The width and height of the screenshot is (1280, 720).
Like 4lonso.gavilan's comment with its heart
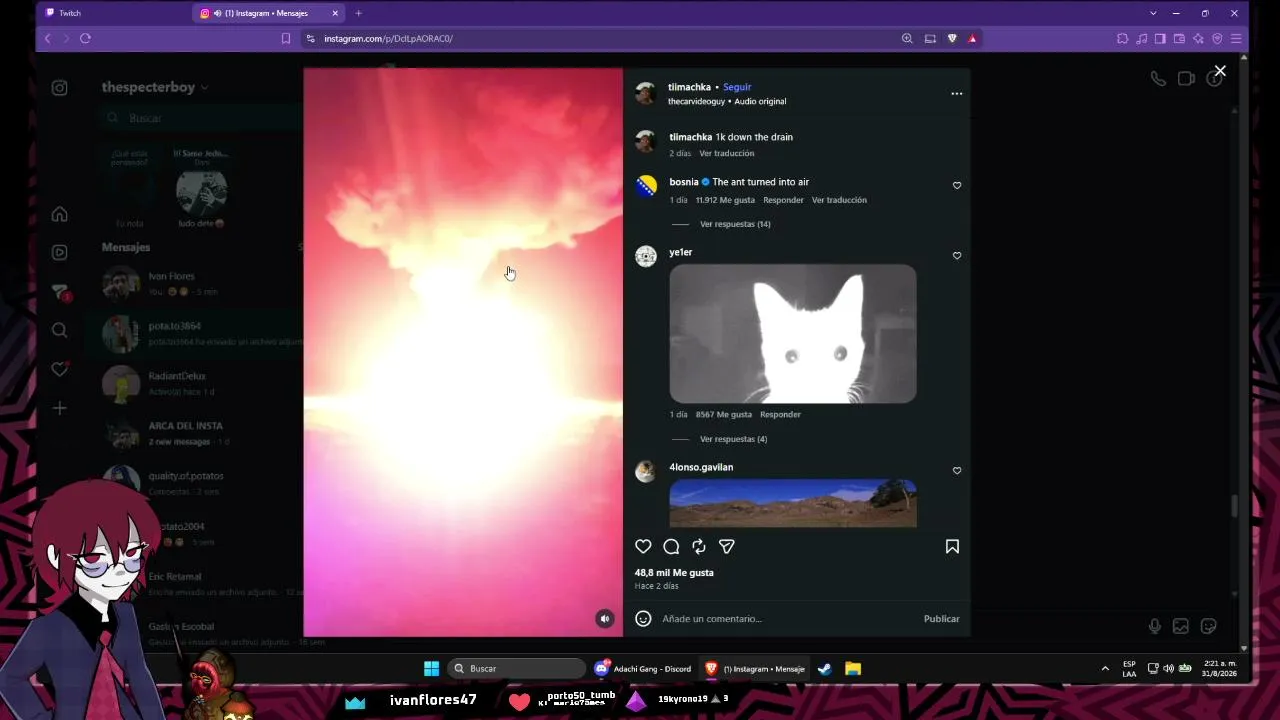click(x=957, y=470)
